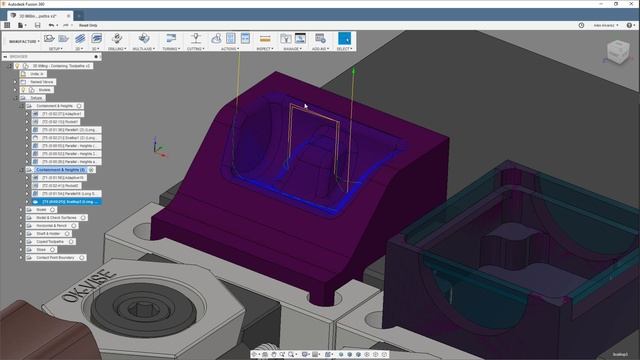Viewport: 640px width, 360px height.
Task: Click the Orbit icon in the navigation bar
Action: point(254,354)
